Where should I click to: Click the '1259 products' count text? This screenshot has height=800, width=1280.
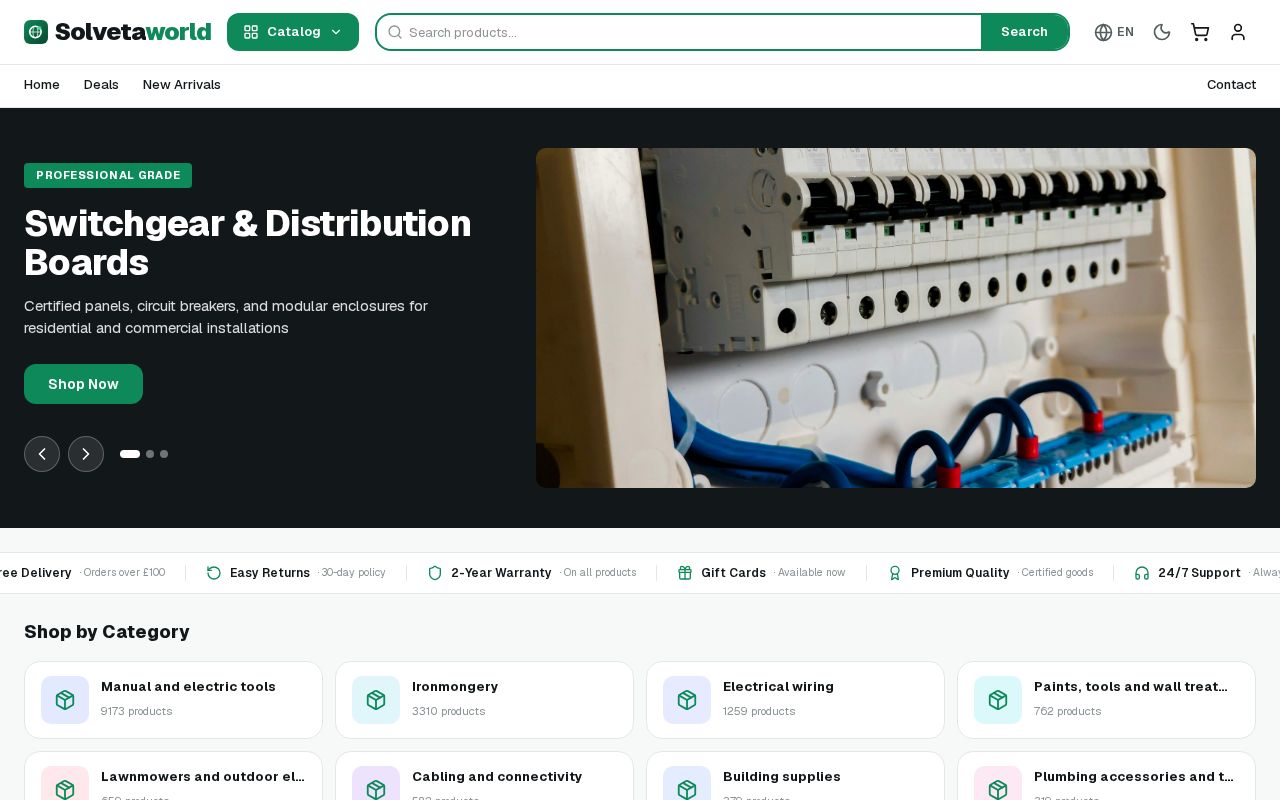pos(759,711)
